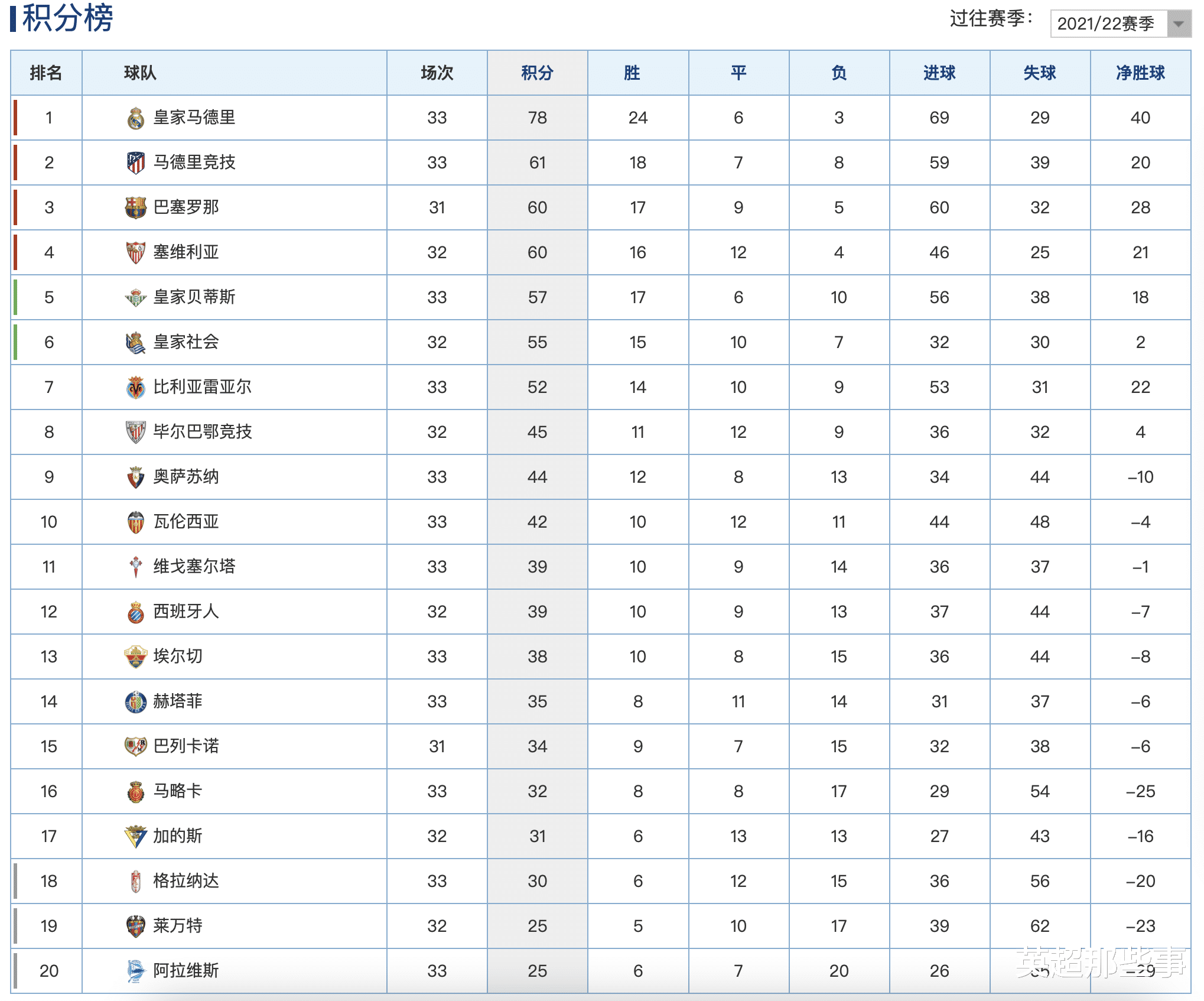This screenshot has height=1001, width=1204.
Task: Open team link 加的斯
Action: (x=178, y=836)
